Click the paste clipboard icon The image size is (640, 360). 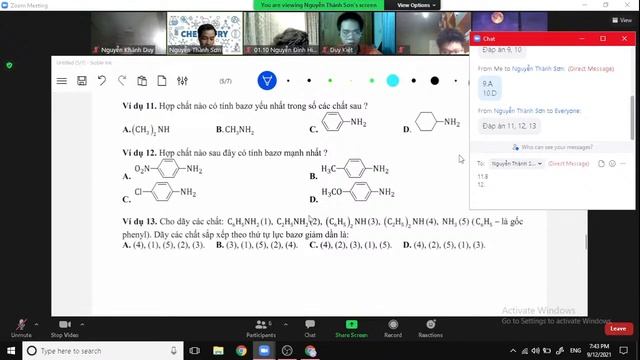point(142,81)
